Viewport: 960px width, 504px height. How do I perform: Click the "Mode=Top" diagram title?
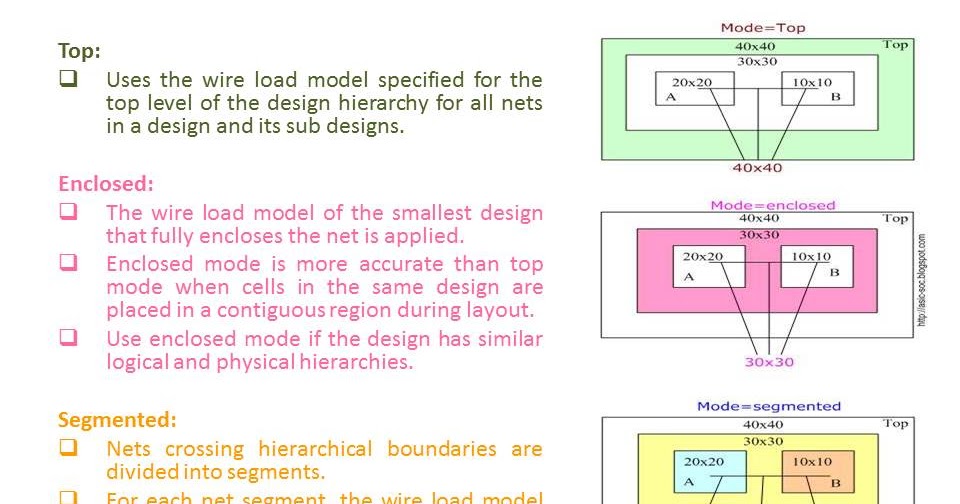[763, 28]
